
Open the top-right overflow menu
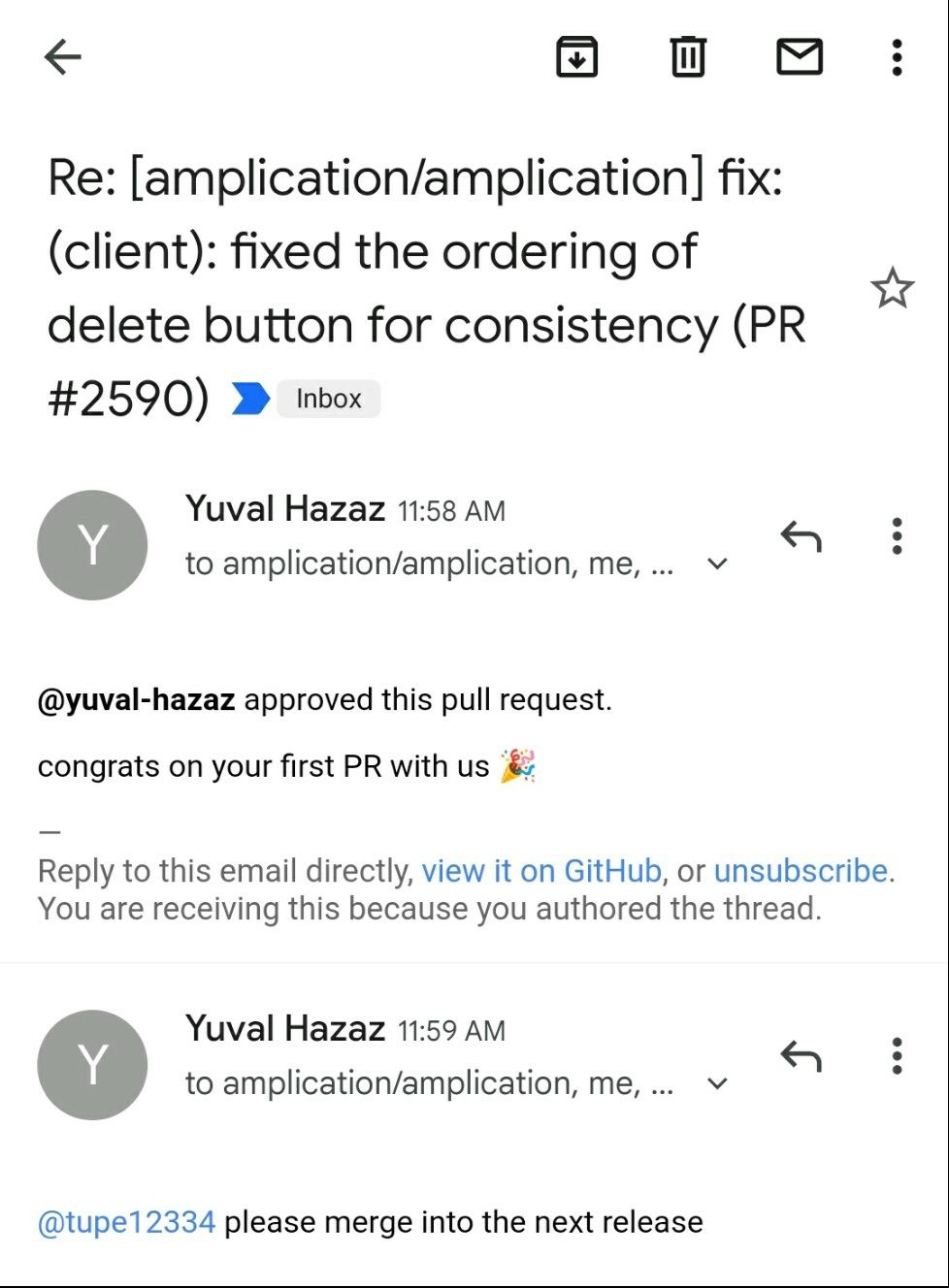[898, 57]
